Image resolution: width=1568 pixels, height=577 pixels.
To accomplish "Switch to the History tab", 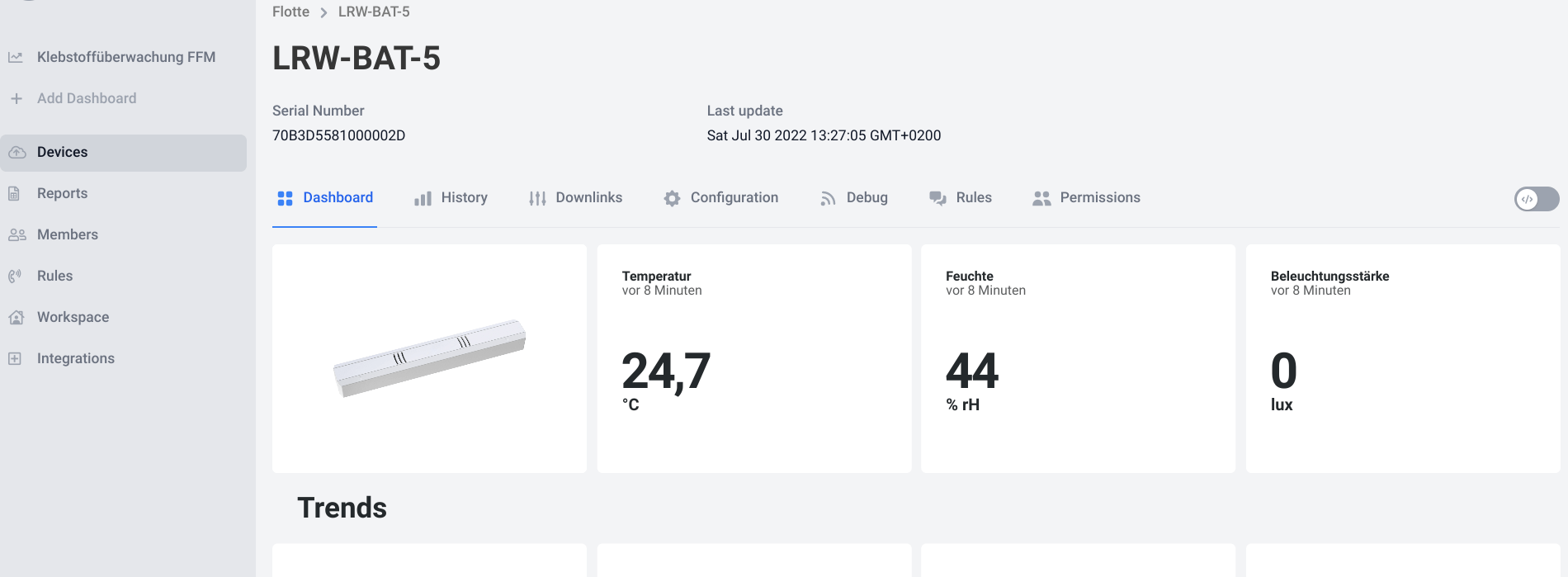I will (x=451, y=198).
